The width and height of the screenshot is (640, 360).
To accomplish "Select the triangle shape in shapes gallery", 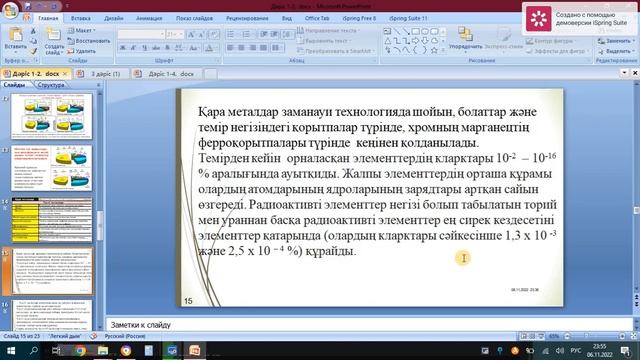I will pos(387,41).
